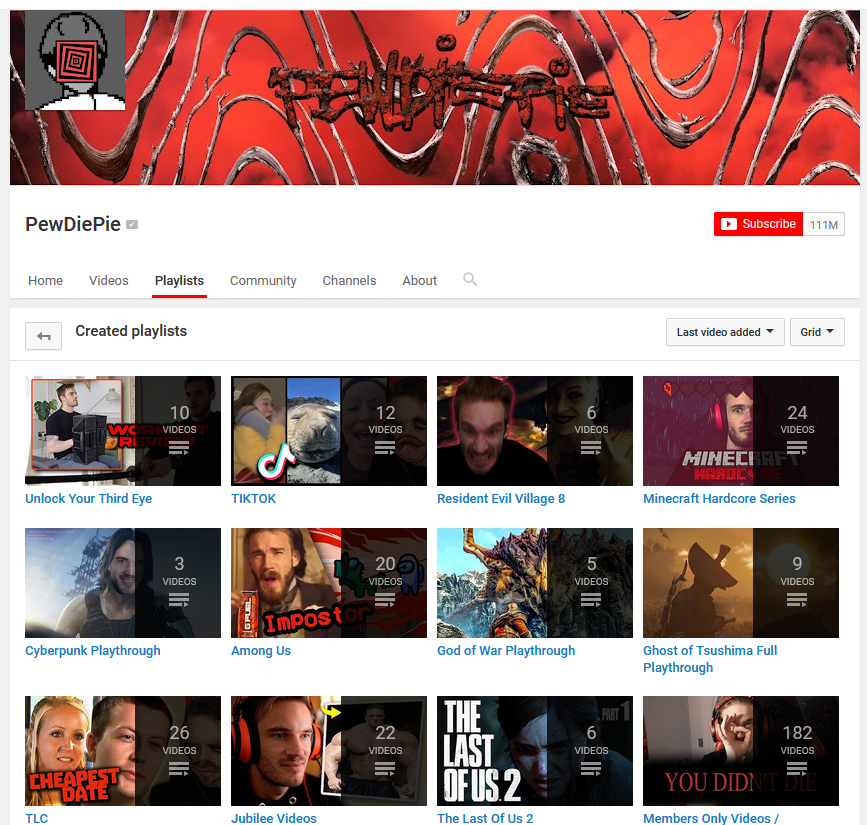Open the Cyberpunk Playthrough playlist link
The height and width of the screenshot is (825, 867).
[x=92, y=650]
